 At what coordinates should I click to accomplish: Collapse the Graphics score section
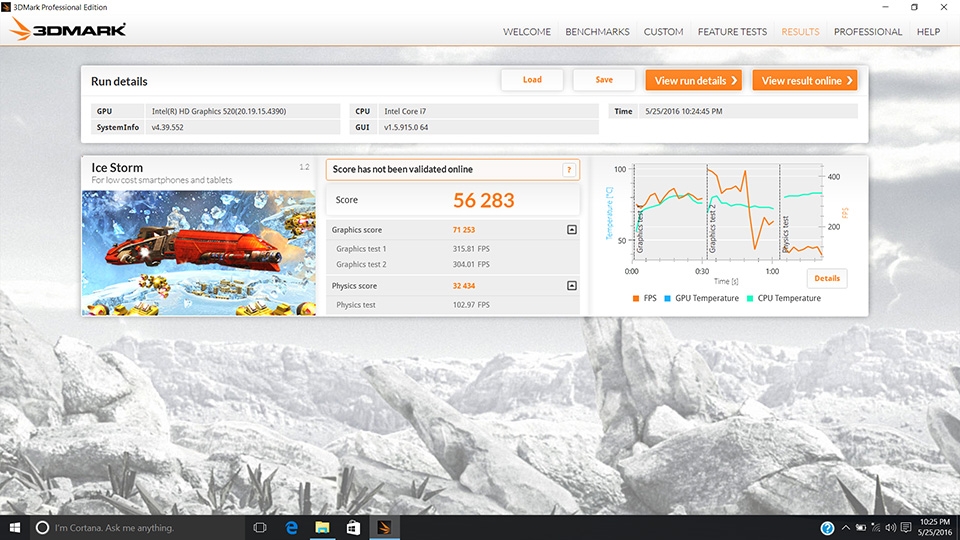[571, 230]
